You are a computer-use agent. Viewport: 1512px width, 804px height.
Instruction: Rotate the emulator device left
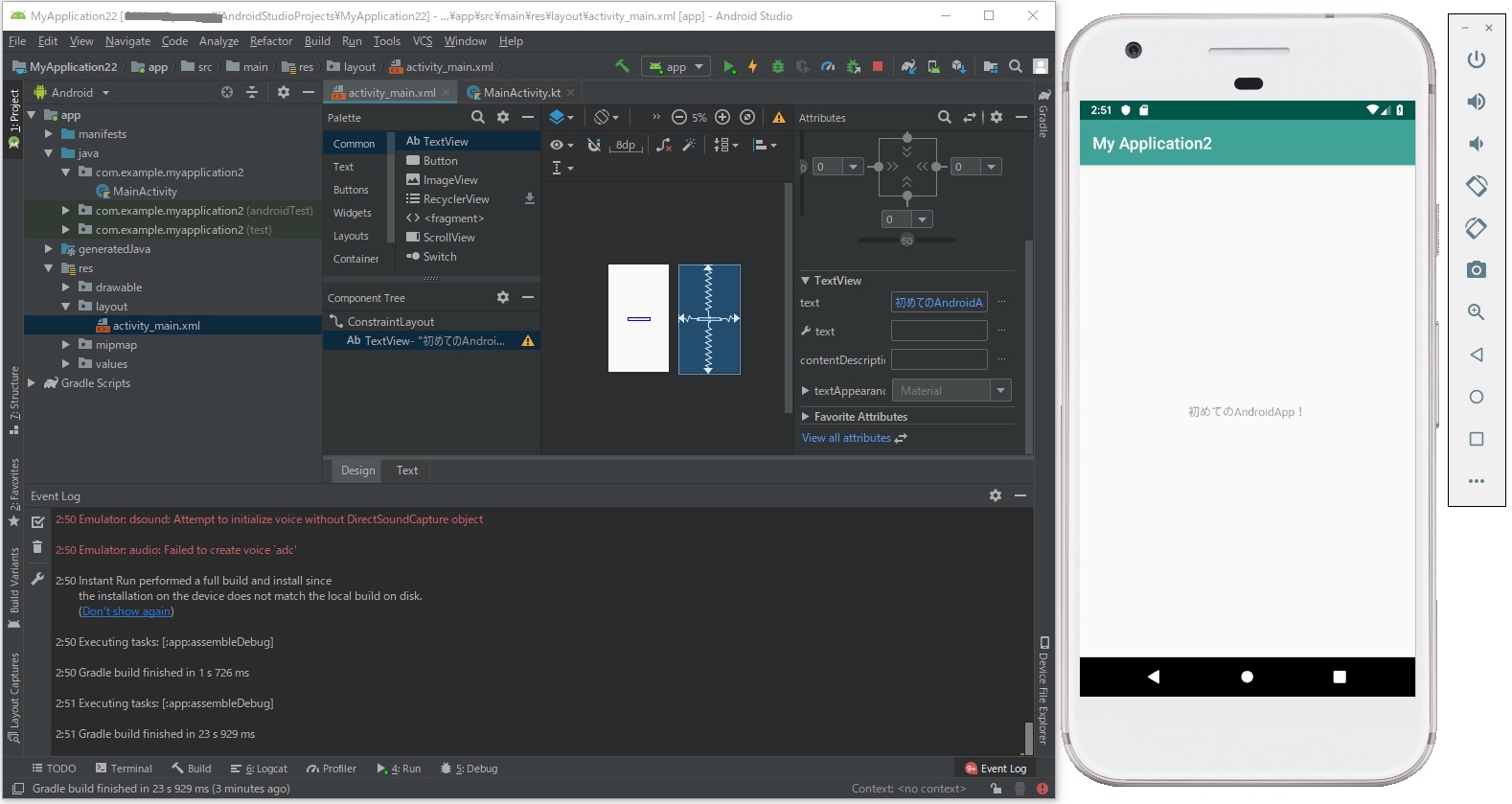pyautogui.click(x=1477, y=186)
